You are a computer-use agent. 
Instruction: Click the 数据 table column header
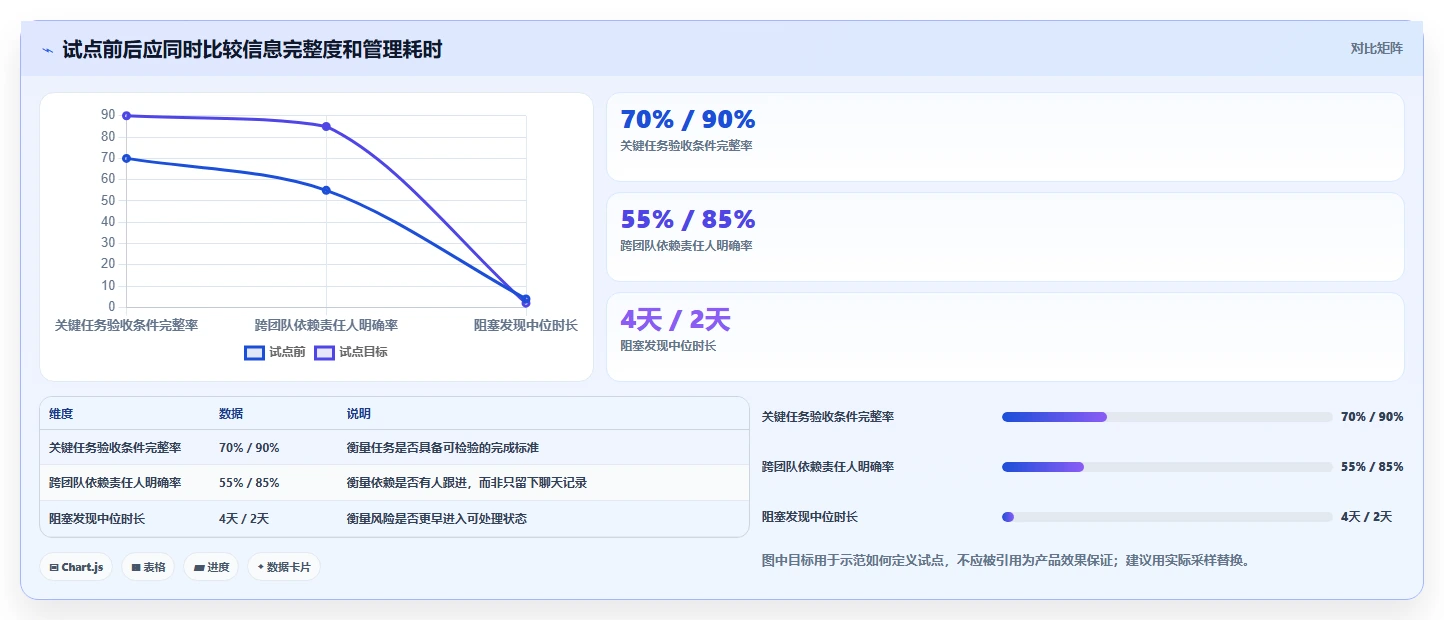pos(231,414)
